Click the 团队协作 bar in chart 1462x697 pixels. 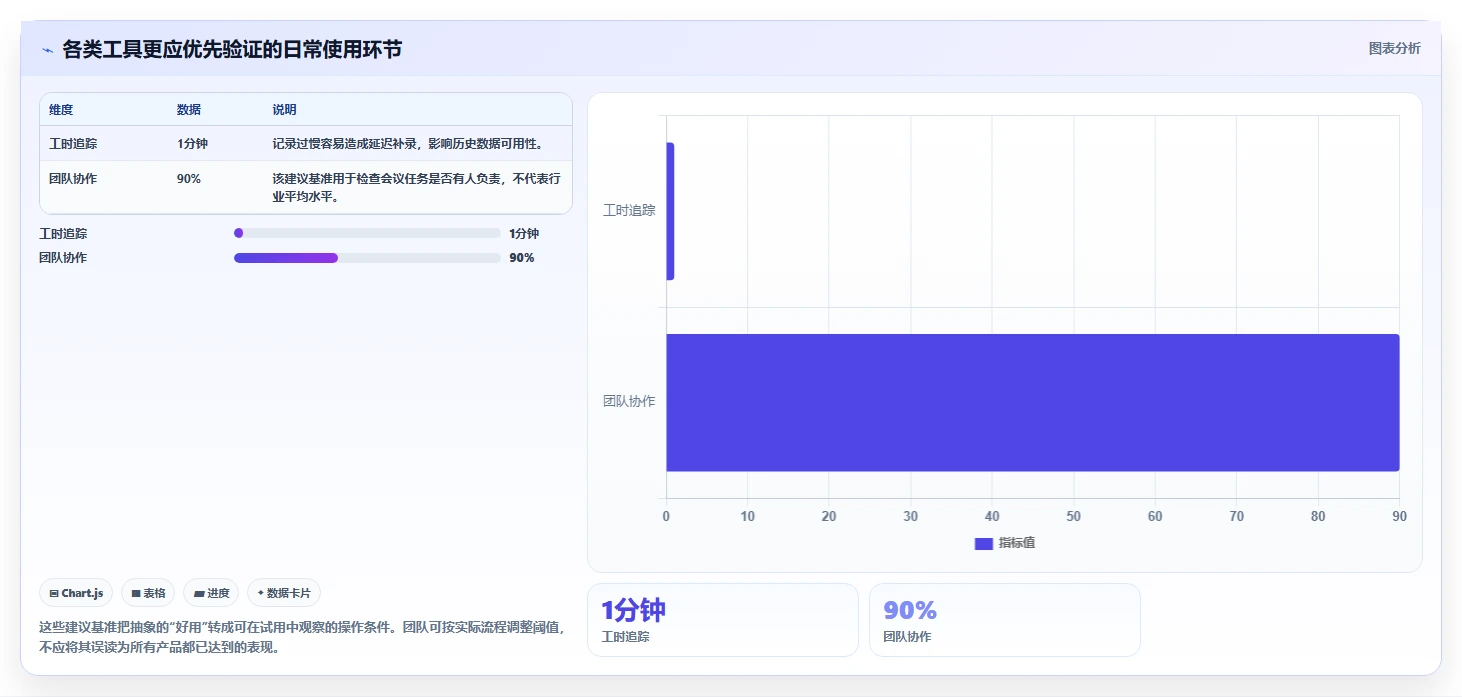click(x=1032, y=402)
